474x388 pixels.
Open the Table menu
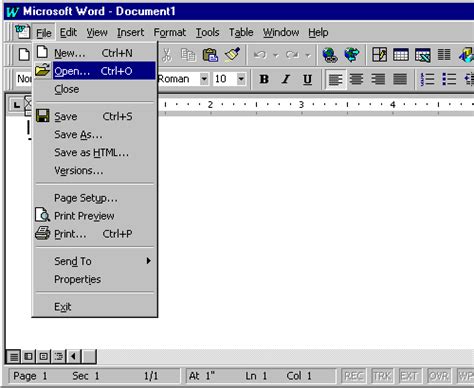coord(241,32)
